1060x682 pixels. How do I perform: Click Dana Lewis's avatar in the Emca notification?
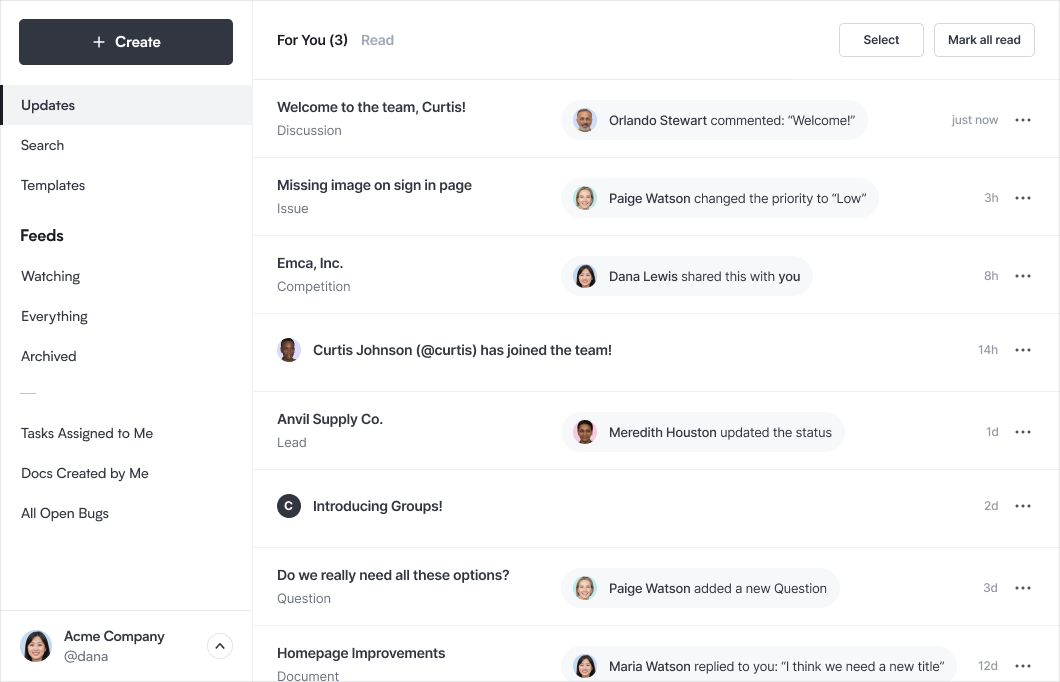(x=585, y=276)
